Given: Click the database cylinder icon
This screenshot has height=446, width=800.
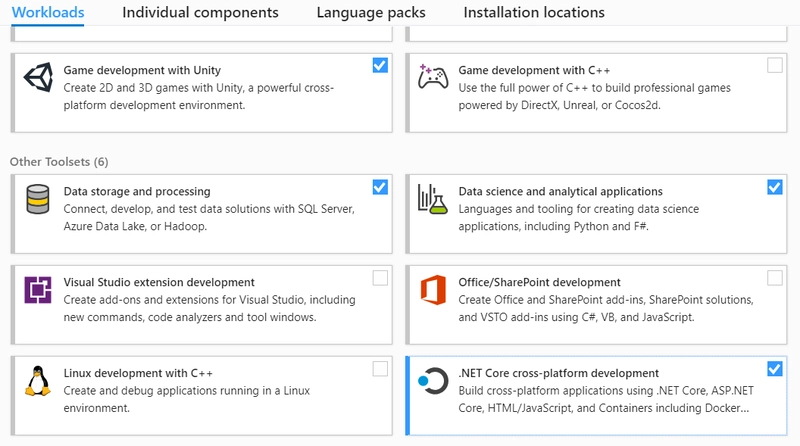Looking at the screenshot, I should 38,199.
